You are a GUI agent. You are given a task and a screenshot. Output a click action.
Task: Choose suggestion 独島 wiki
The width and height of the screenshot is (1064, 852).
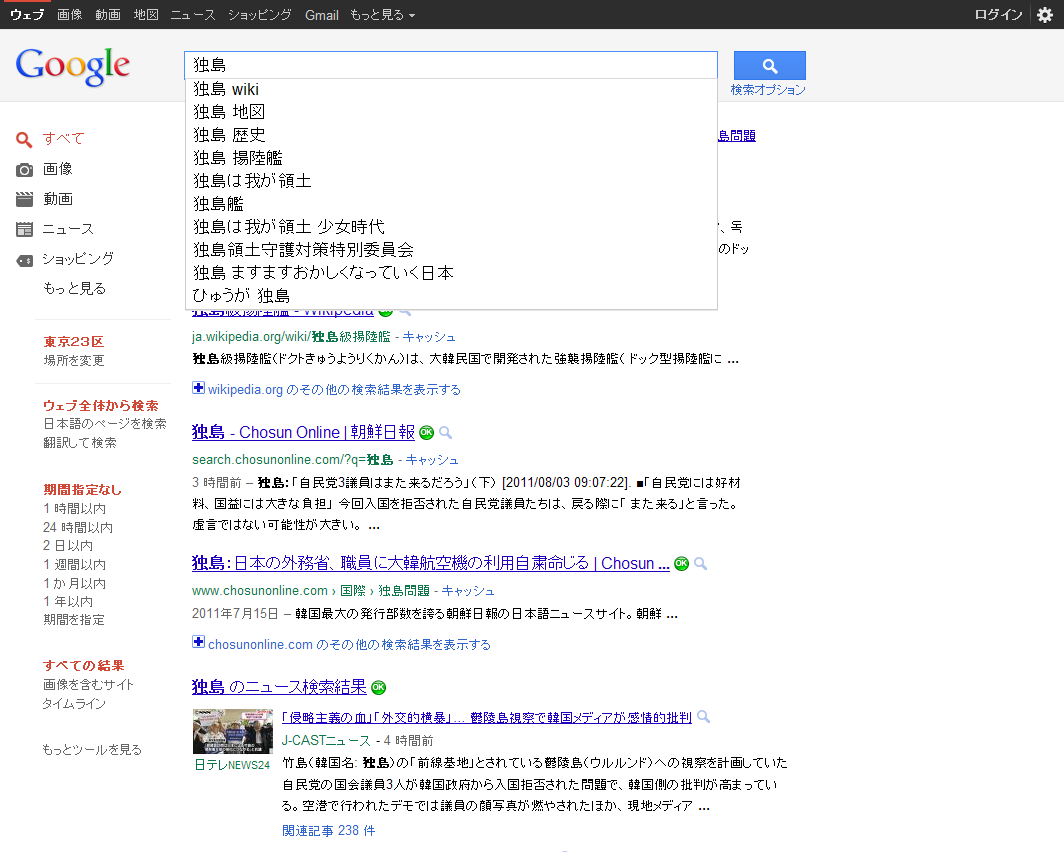click(x=451, y=89)
